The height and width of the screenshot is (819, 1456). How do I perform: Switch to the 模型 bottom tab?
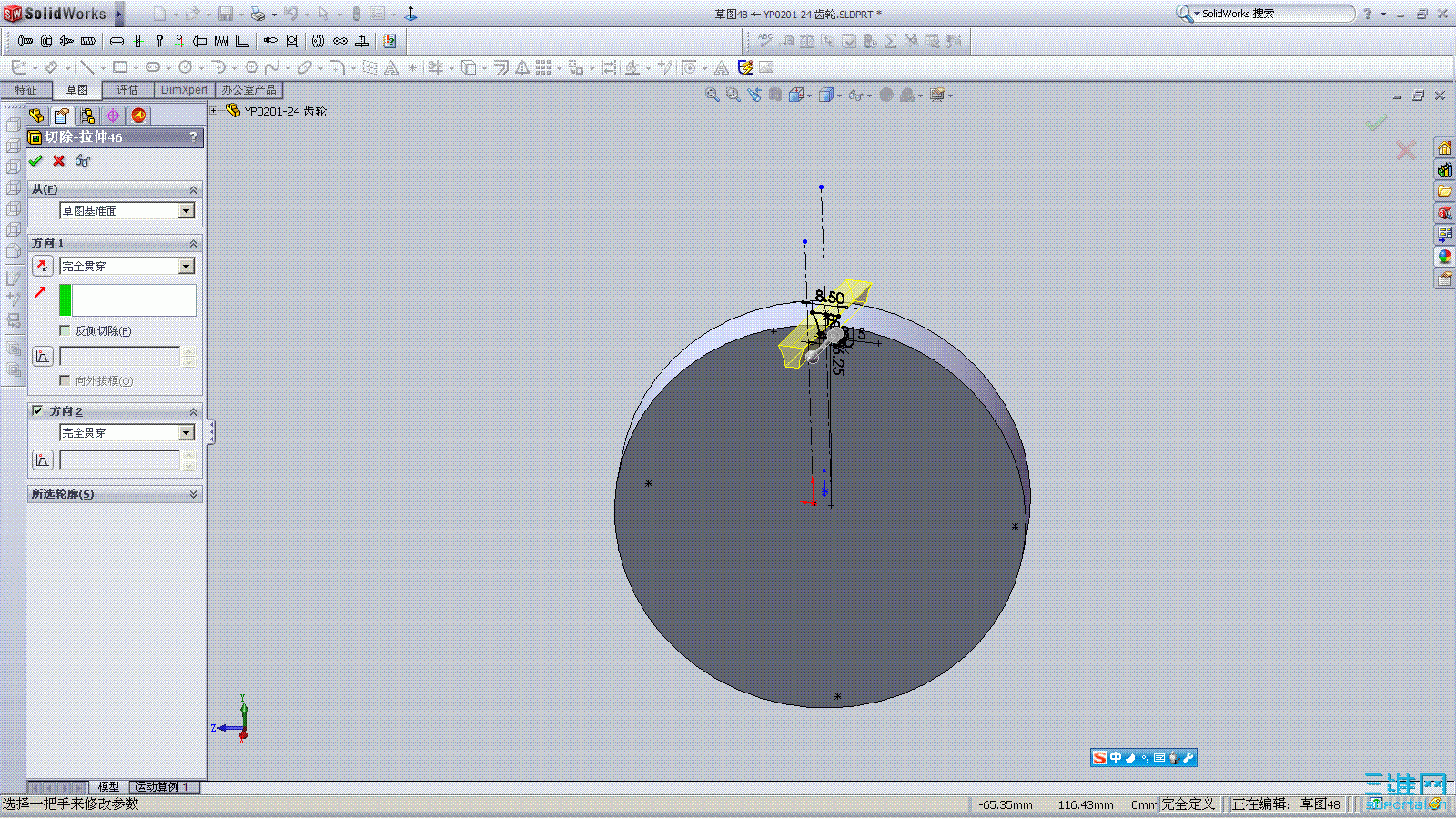[108, 787]
